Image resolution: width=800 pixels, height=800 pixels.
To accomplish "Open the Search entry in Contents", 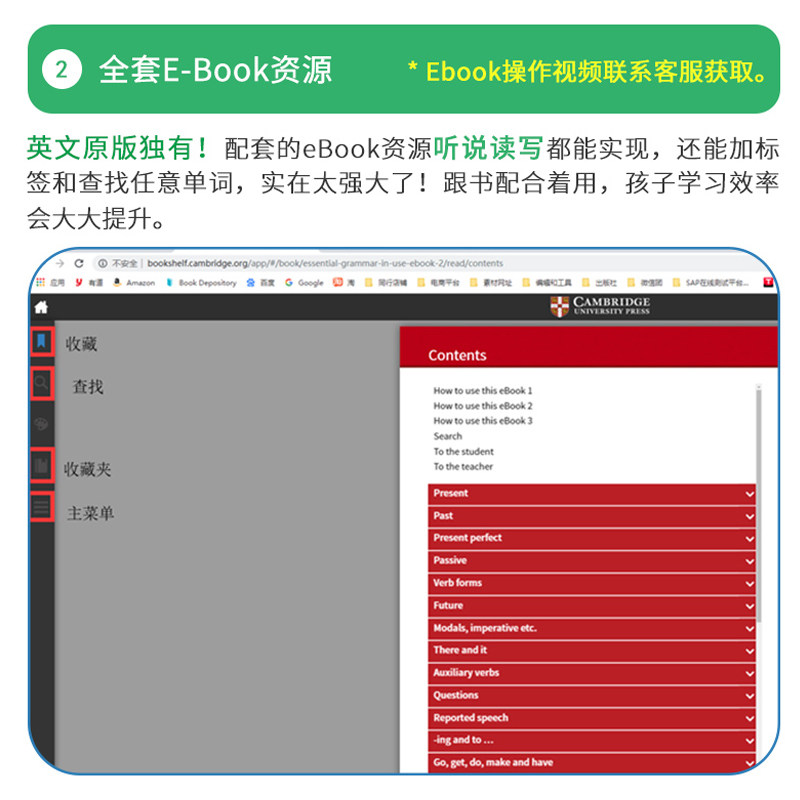I will pos(448,436).
